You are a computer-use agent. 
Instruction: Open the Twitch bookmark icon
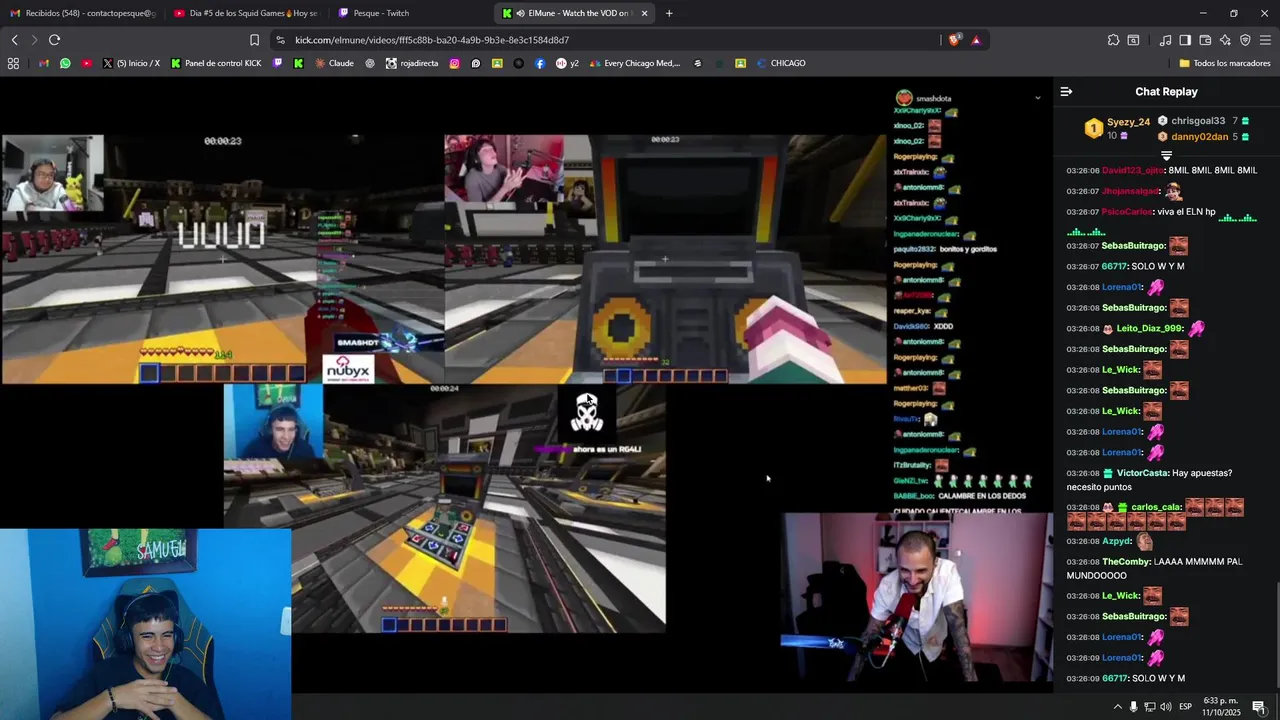278,63
